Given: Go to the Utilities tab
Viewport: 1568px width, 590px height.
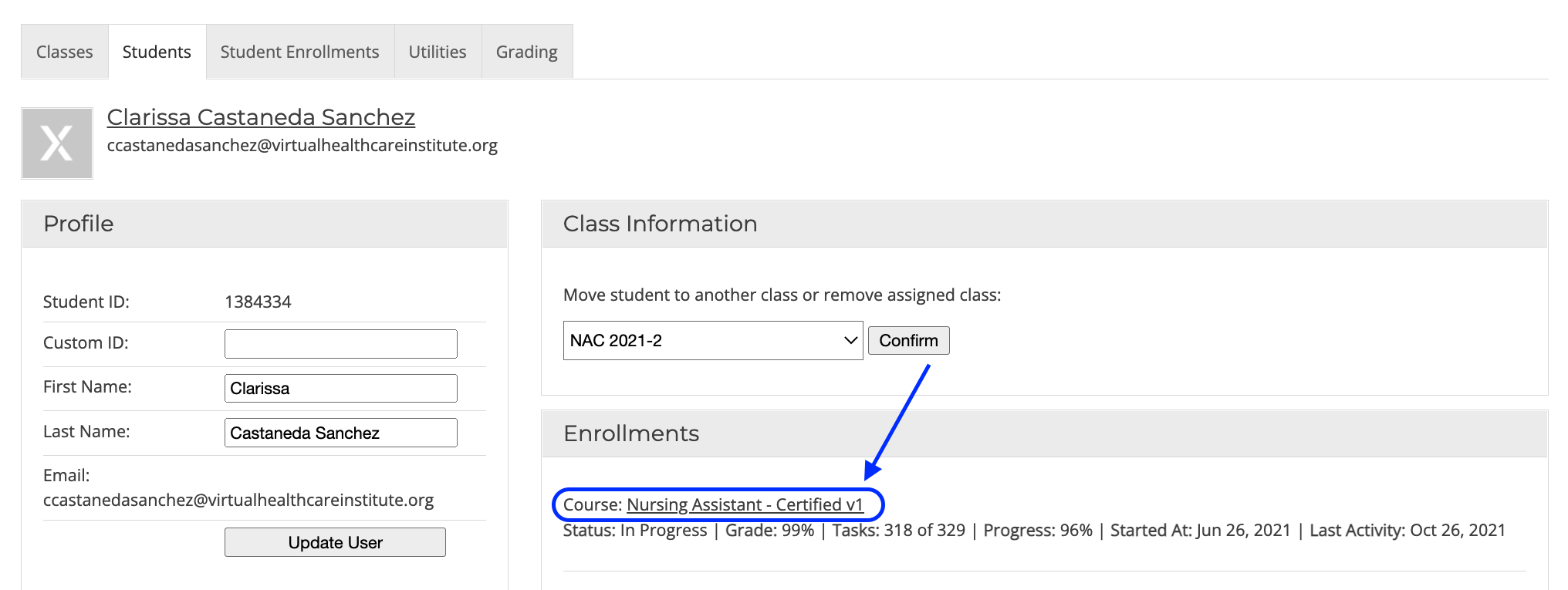Looking at the screenshot, I should click(x=438, y=52).
